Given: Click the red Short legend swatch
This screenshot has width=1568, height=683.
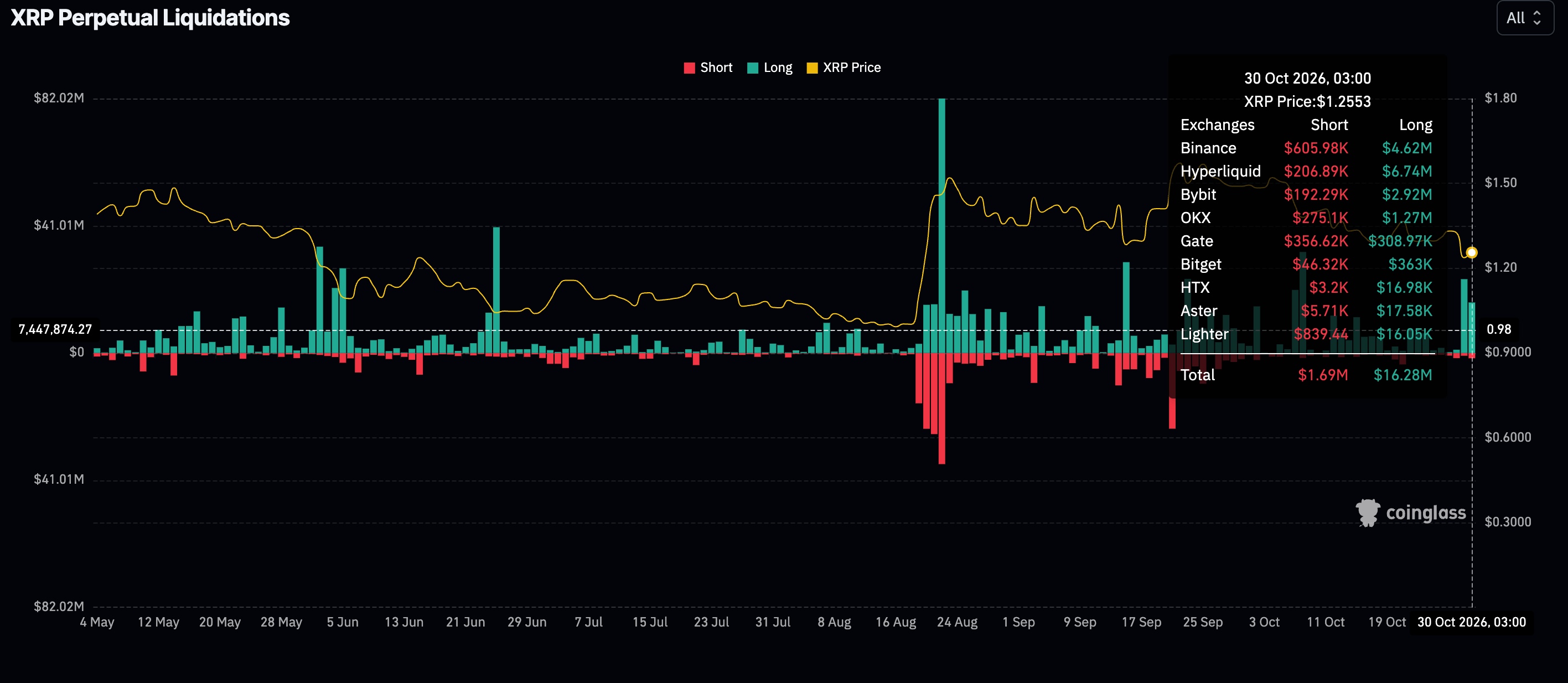Looking at the screenshot, I should pos(689,68).
